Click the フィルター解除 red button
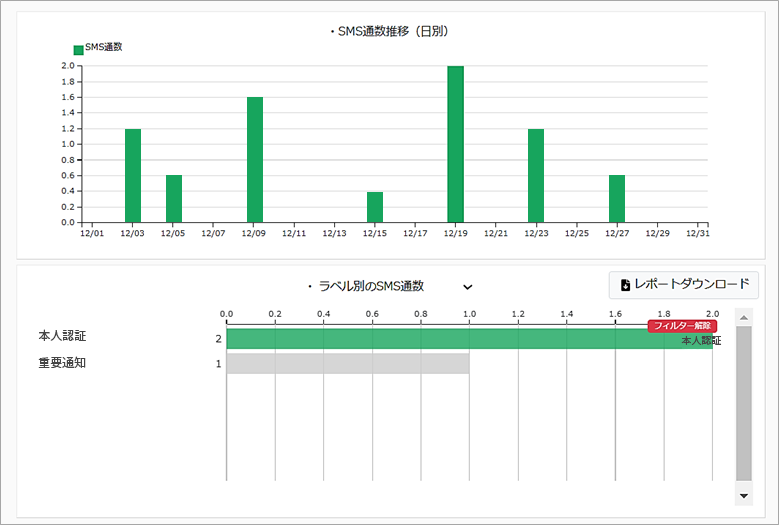The width and height of the screenshot is (779, 525). [682, 326]
